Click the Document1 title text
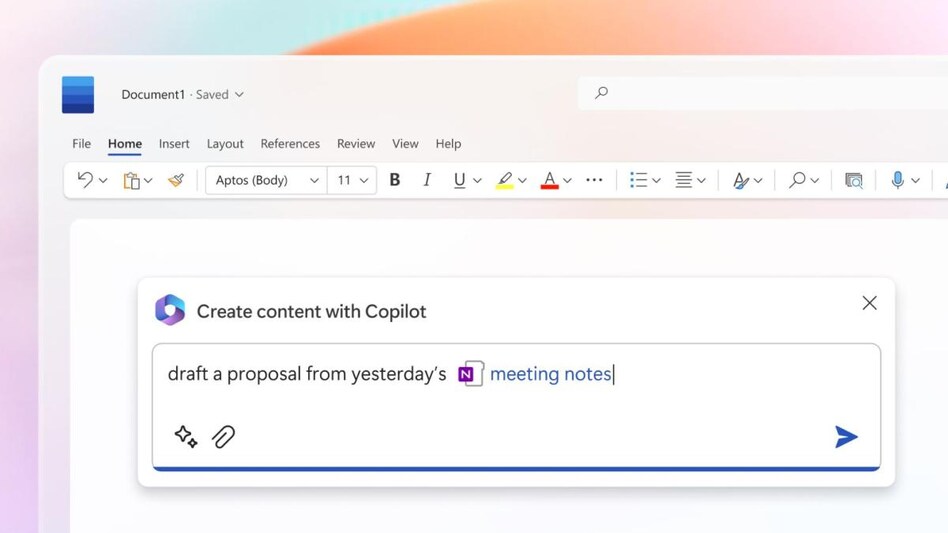The height and width of the screenshot is (533, 948). 153,94
